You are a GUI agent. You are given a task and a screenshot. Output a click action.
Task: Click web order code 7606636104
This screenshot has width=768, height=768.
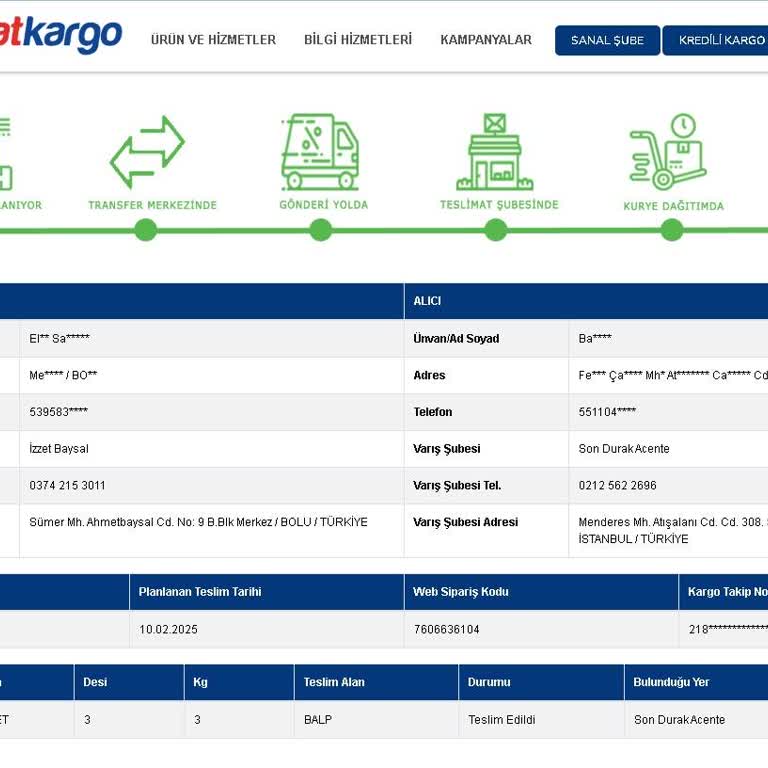(447, 629)
